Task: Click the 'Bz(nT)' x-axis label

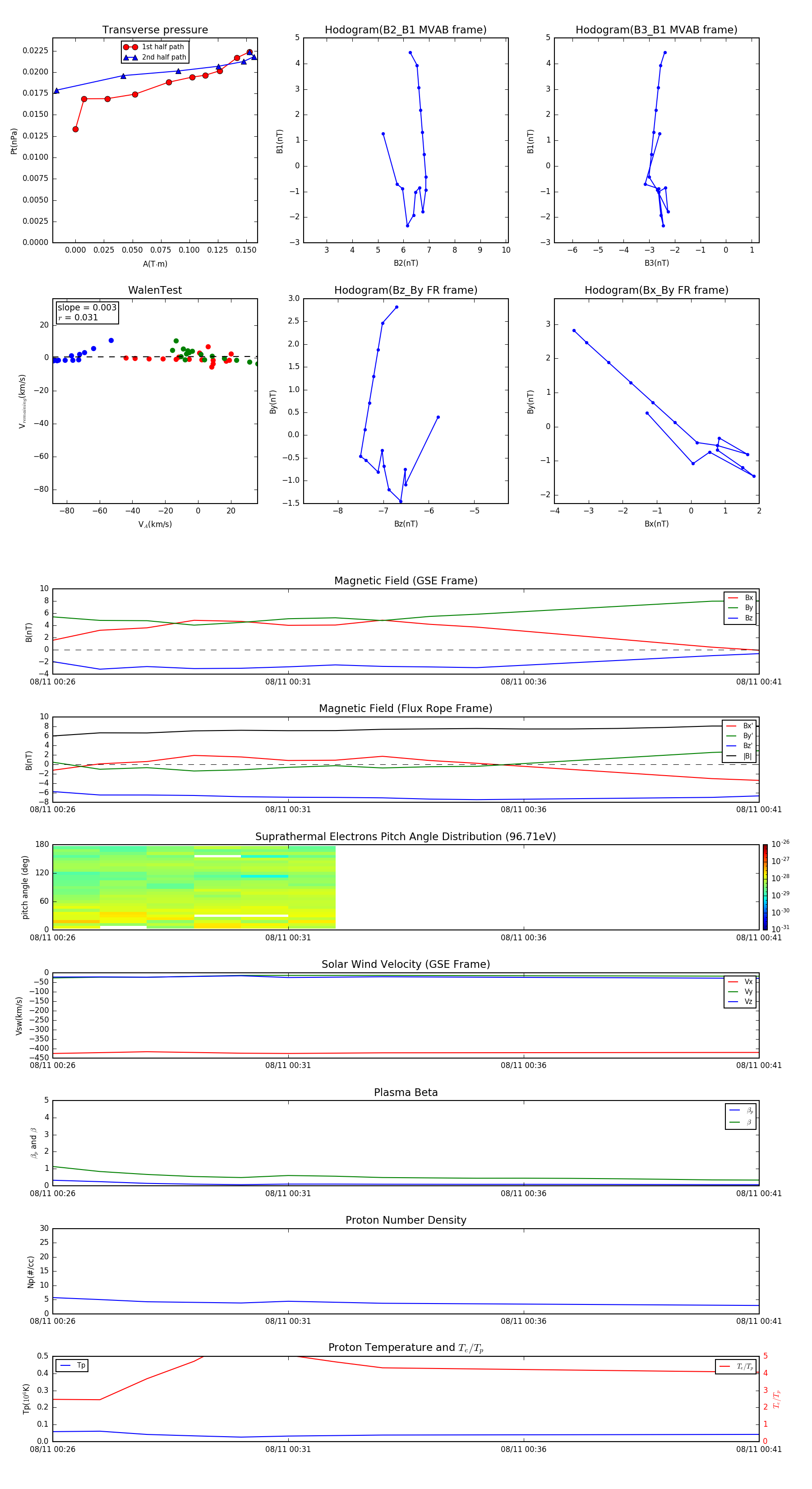Action: 406,524
